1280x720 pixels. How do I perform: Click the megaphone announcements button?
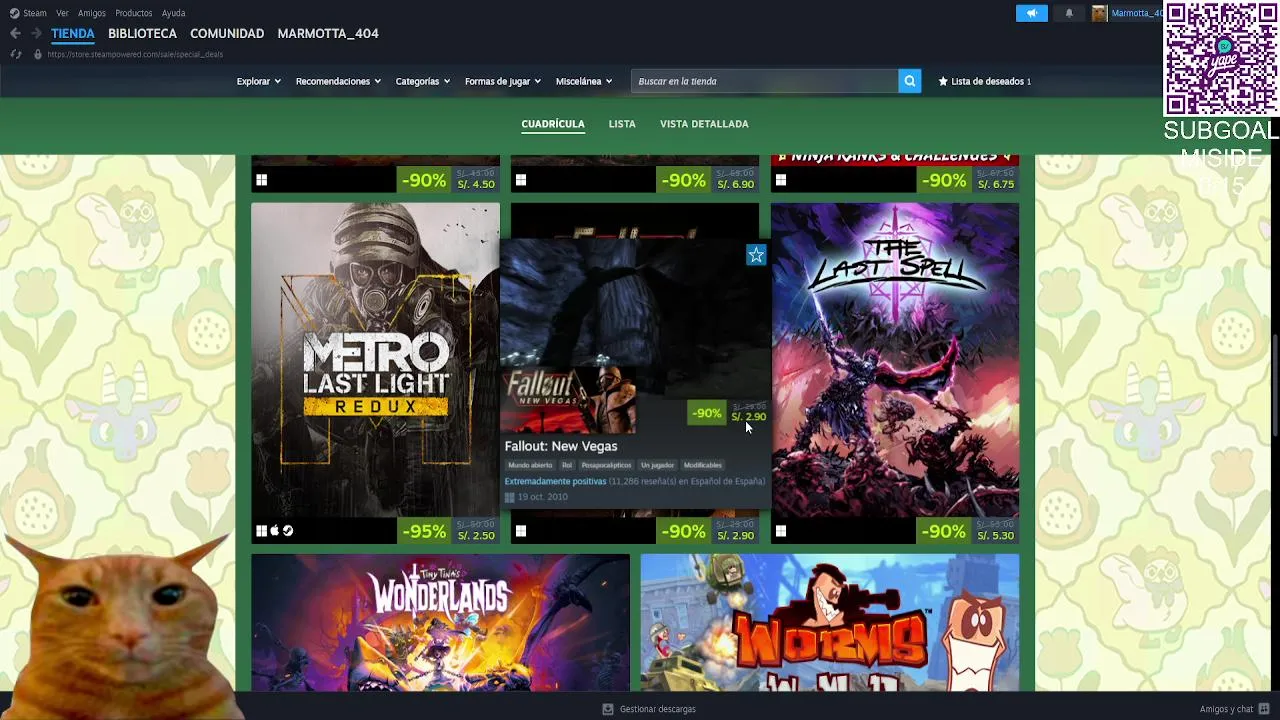(1032, 13)
